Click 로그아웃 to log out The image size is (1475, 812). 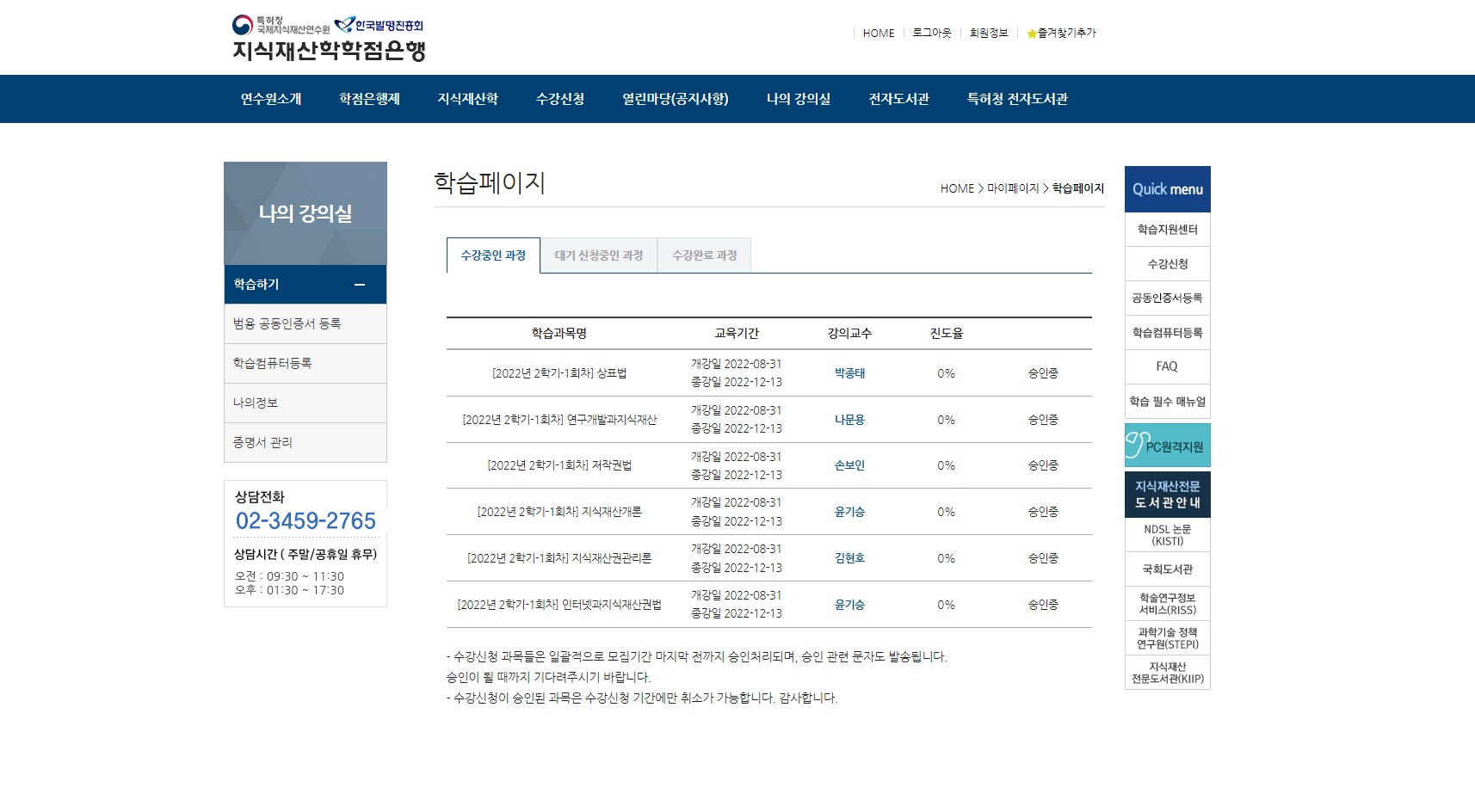pyautogui.click(x=932, y=33)
